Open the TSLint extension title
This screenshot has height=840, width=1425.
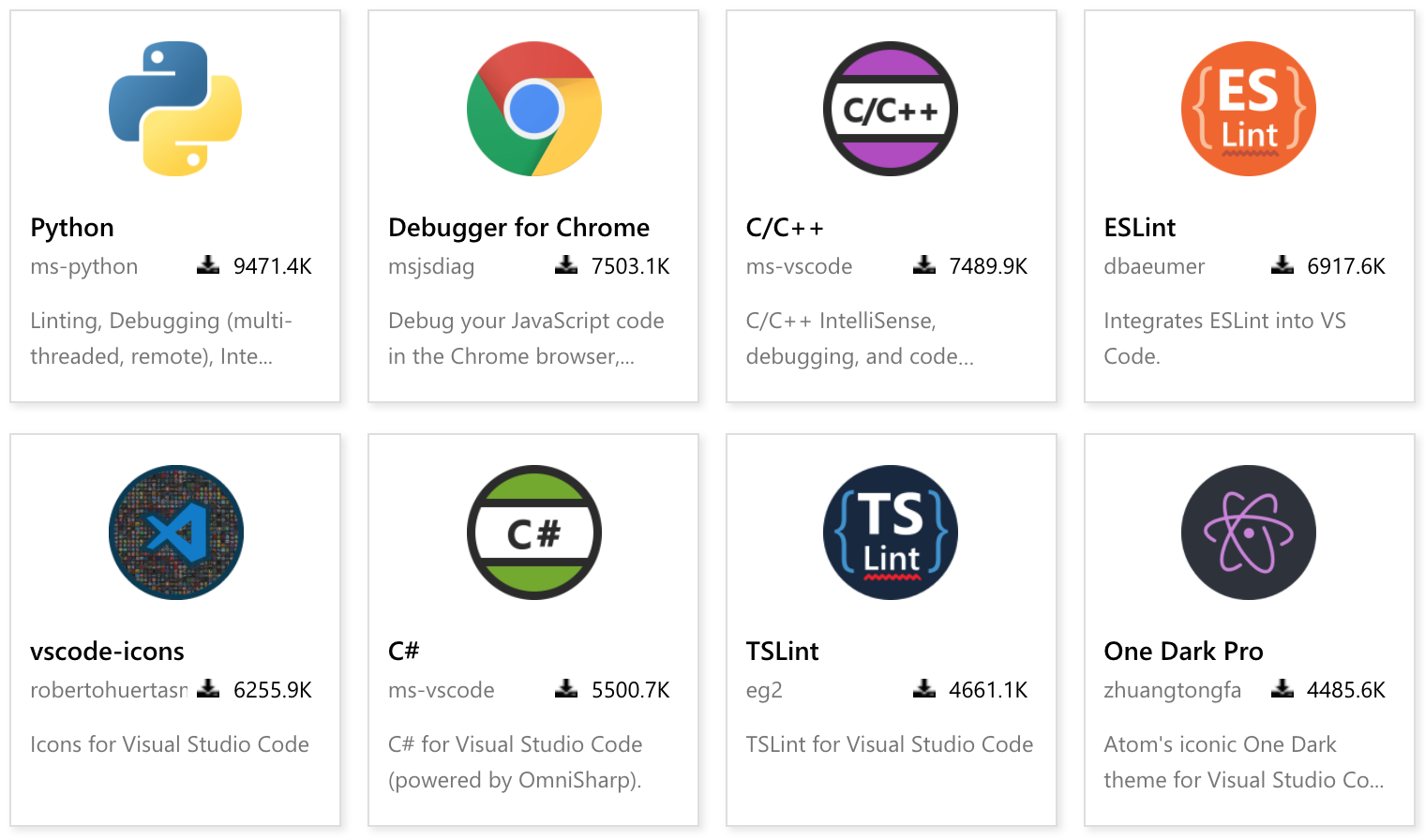tap(783, 651)
